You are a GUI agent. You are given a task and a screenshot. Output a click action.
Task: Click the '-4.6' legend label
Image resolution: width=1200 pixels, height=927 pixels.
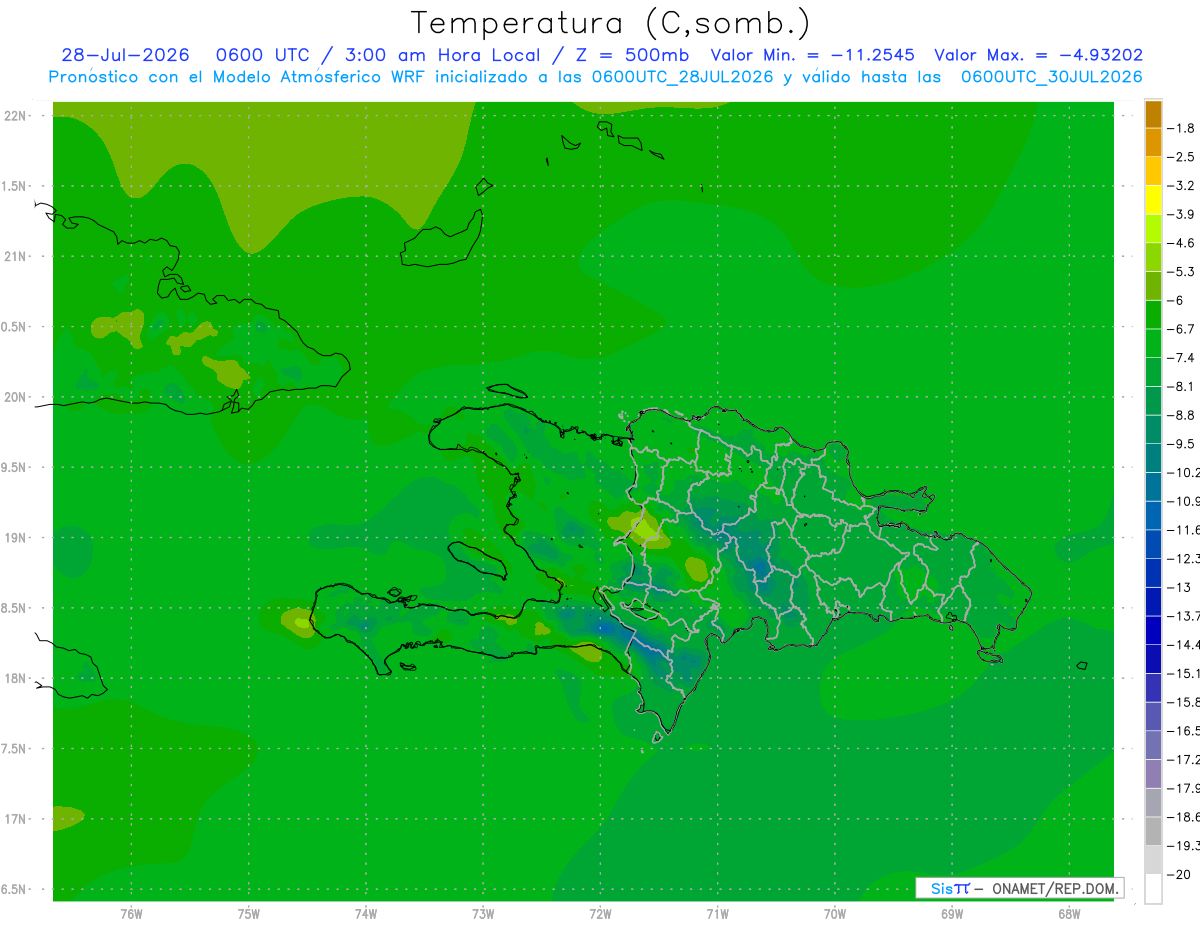pos(1182,243)
